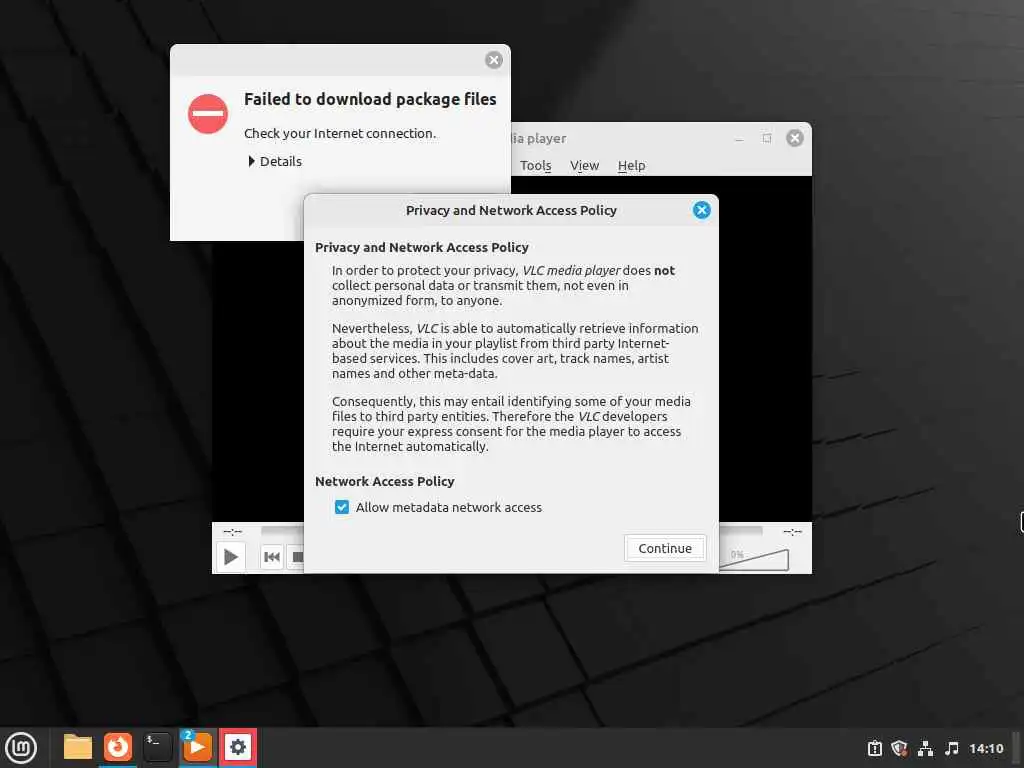Minimize the VLC media player window

click(739, 138)
